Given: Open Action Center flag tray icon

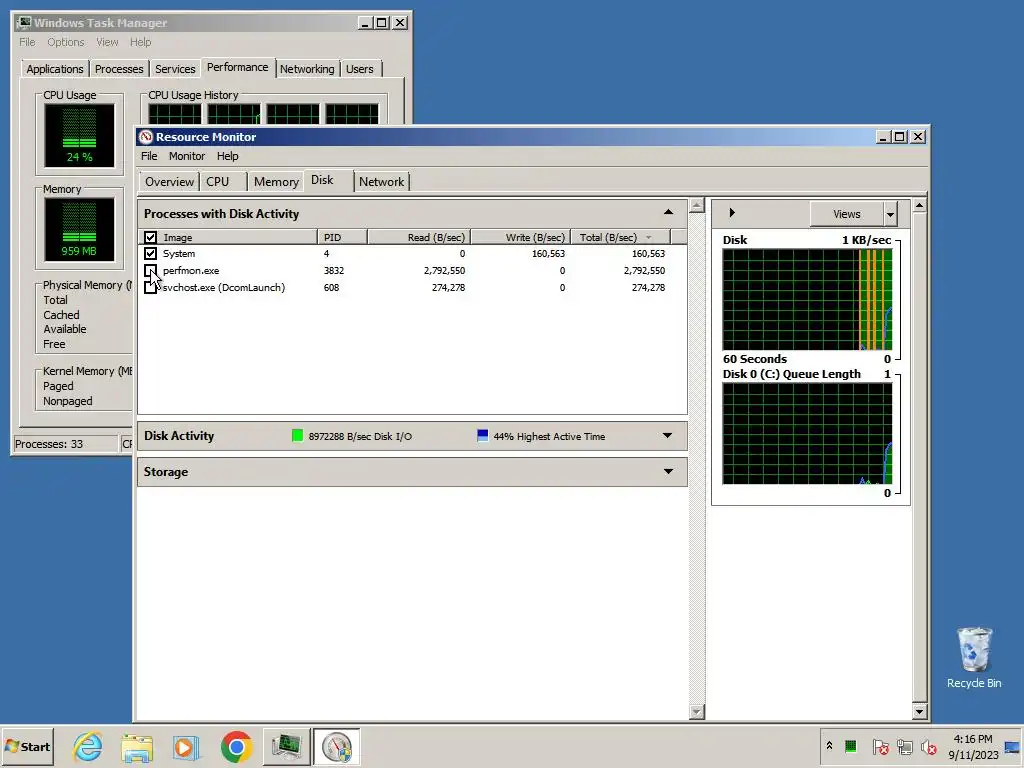Looking at the screenshot, I should [x=880, y=746].
